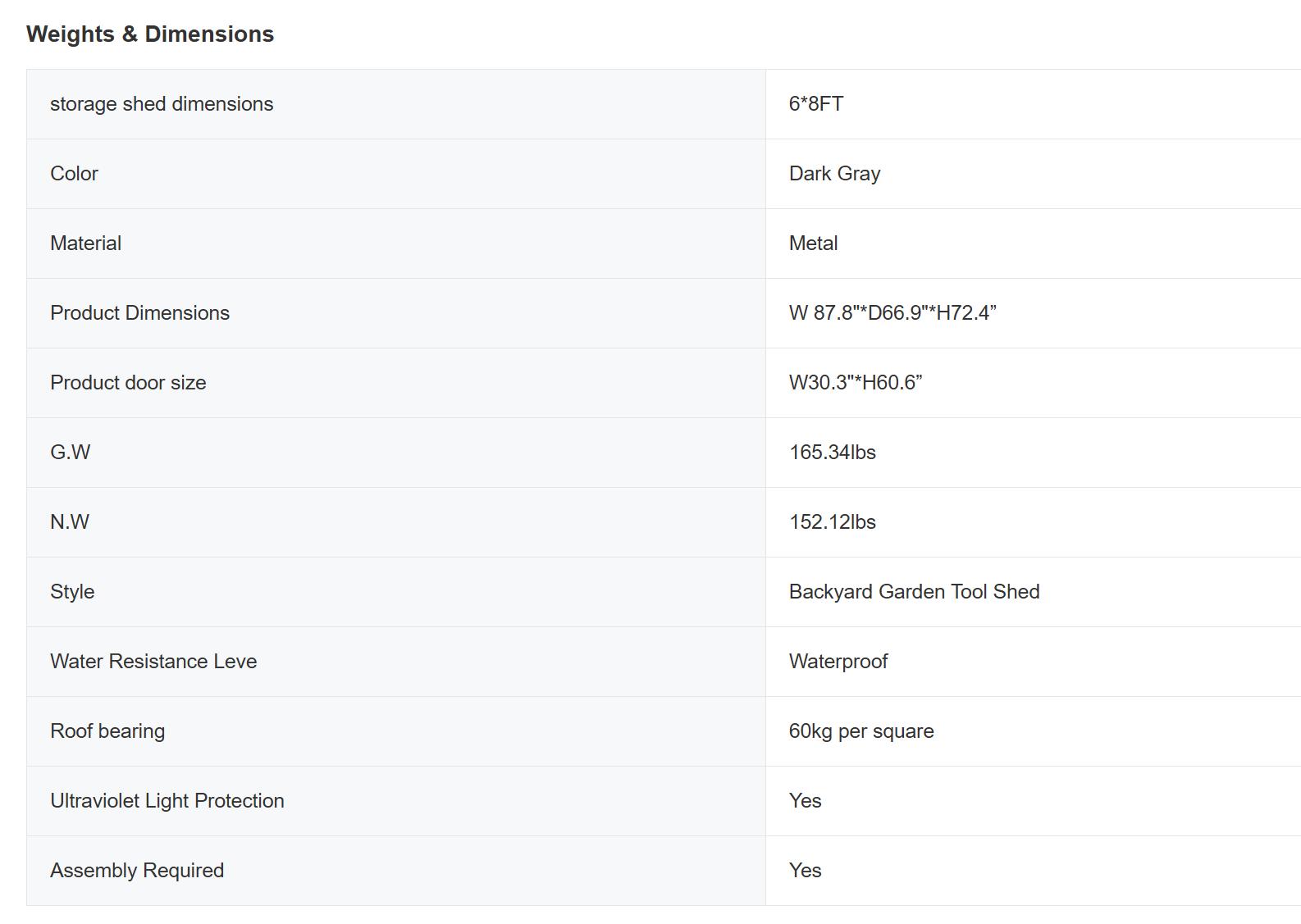Click the Product door size label
The width and height of the screenshot is (1301, 924).
click(128, 383)
